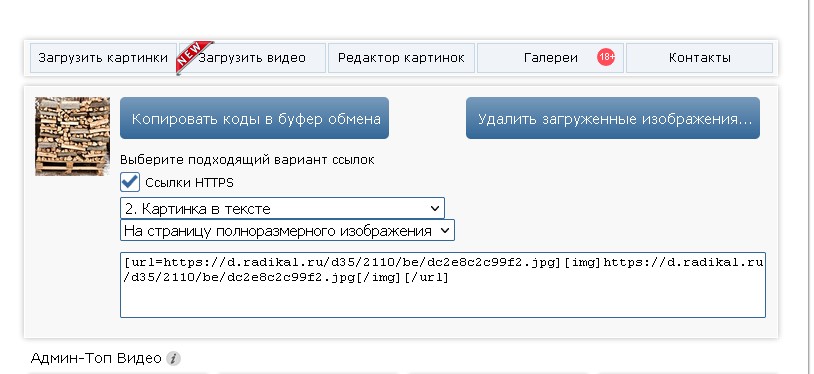Viewport: 814px width, 374px height.
Task: Open the На страницу полноразмерного изображения dropdown
Action: click(x=287, y=230)
